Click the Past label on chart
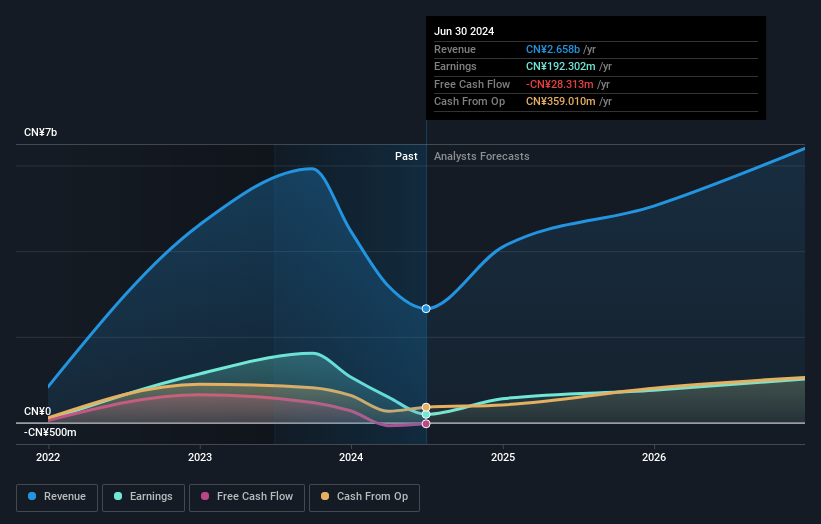The height and width of the screenshot is (524, 821). tap(406, 156)
